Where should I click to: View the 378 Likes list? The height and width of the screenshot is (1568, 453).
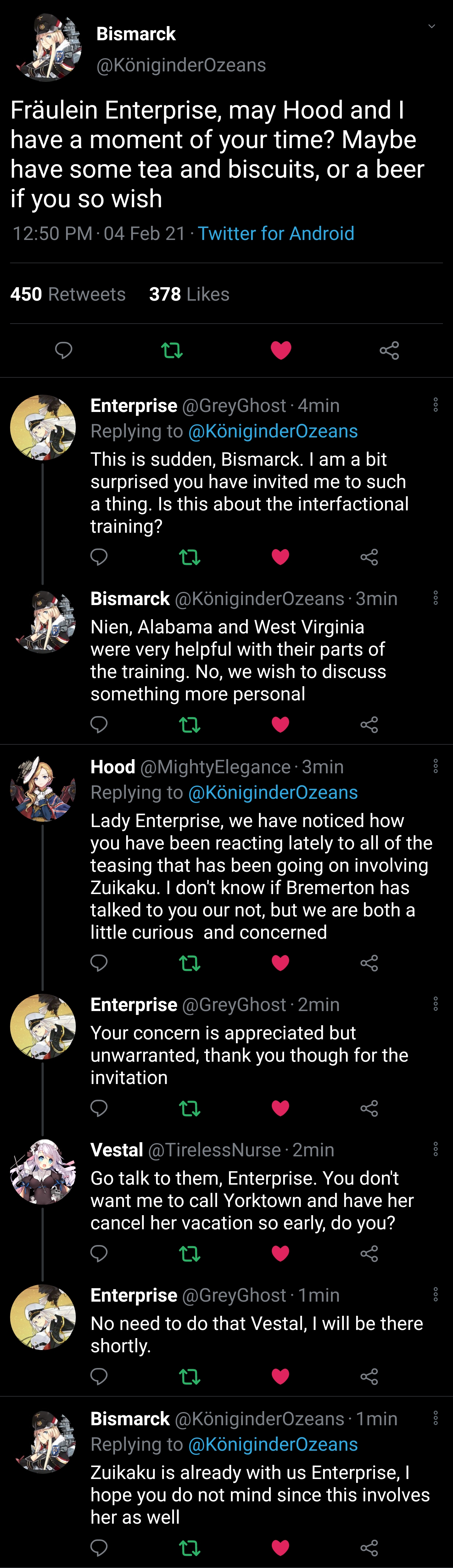point(189,294)
